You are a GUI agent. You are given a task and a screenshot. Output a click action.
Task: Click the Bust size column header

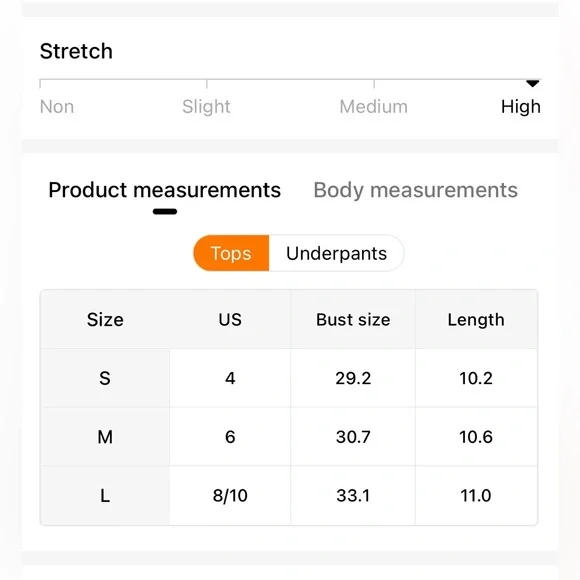(353, 320)
